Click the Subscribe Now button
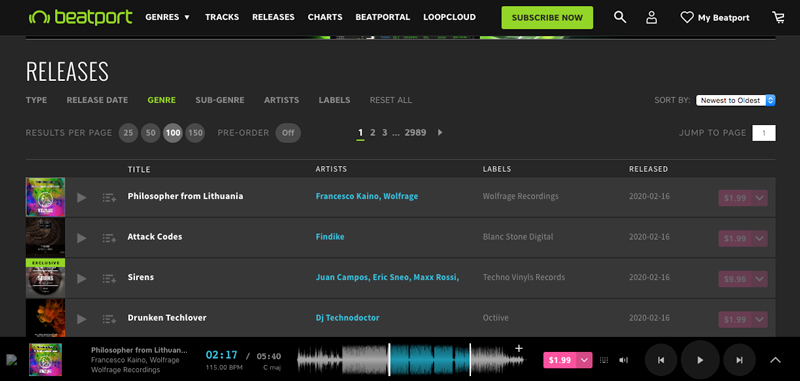The image size is (800, 381). tap(547, 17)
